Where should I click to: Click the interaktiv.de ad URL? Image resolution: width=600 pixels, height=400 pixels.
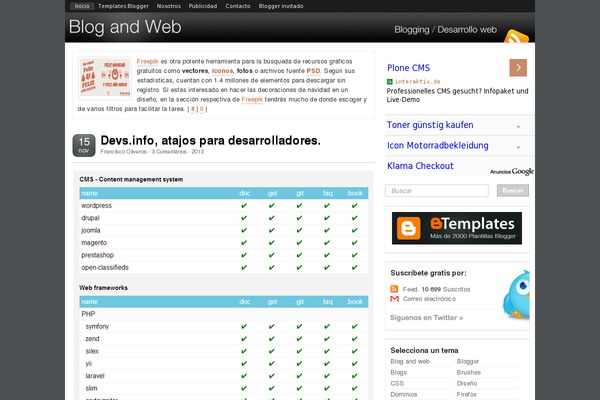tap(417, 82)
